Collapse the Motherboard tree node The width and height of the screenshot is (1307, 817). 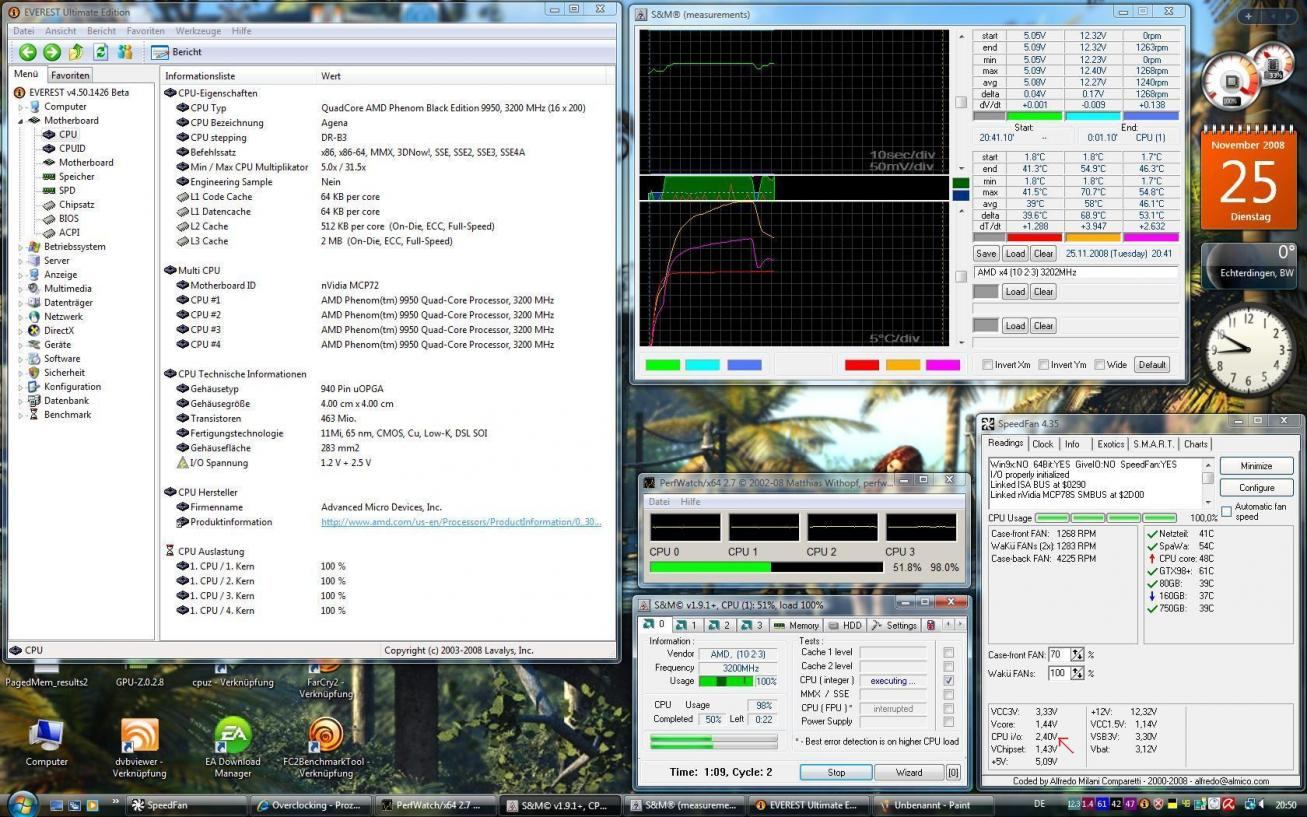coord(20,120)
